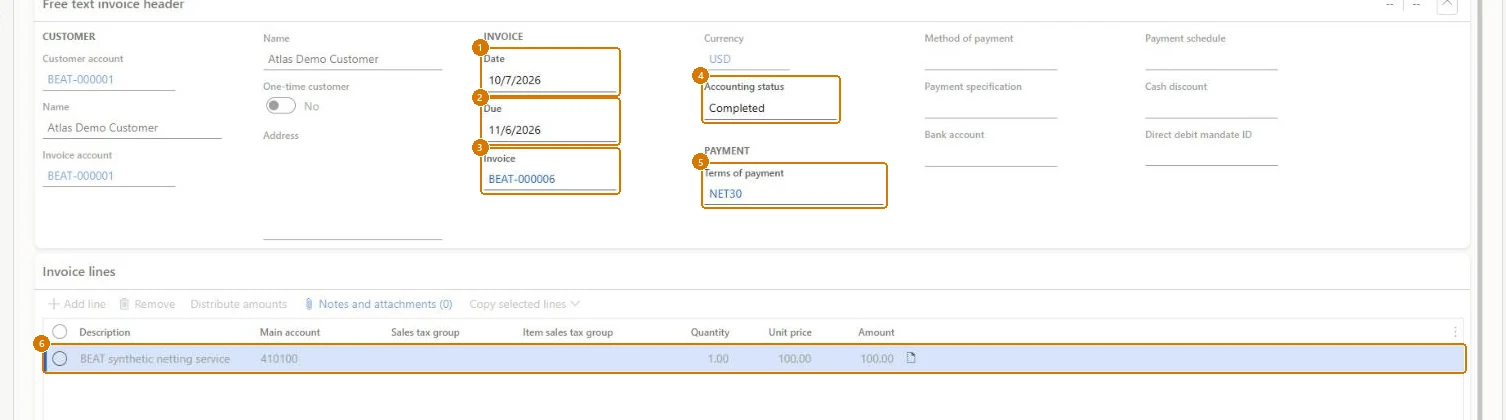Click the Payment schedule field
1506x420 pixels.
point(1211,59)
